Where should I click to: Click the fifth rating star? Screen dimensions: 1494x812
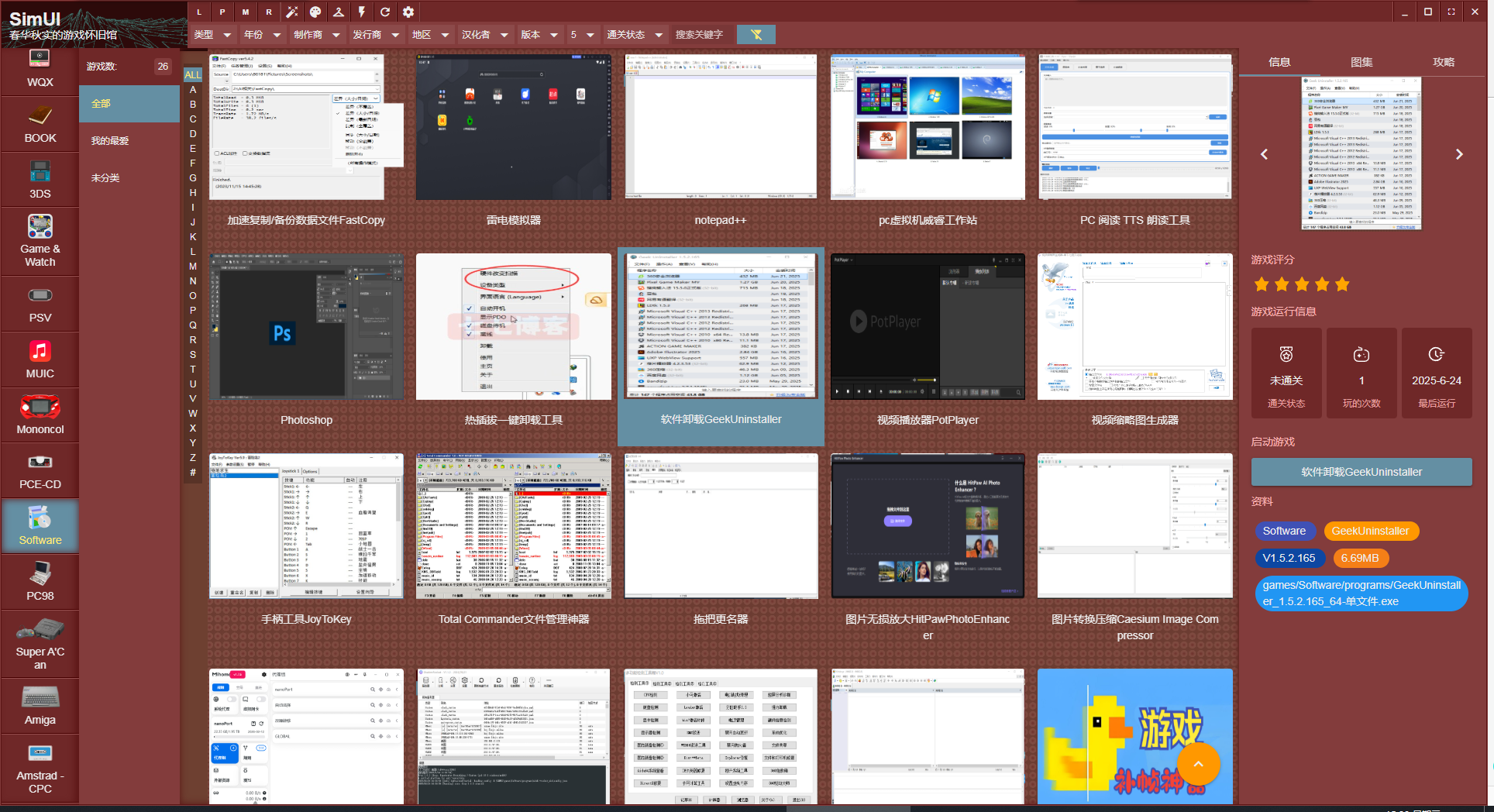(x=1342, y=284)
